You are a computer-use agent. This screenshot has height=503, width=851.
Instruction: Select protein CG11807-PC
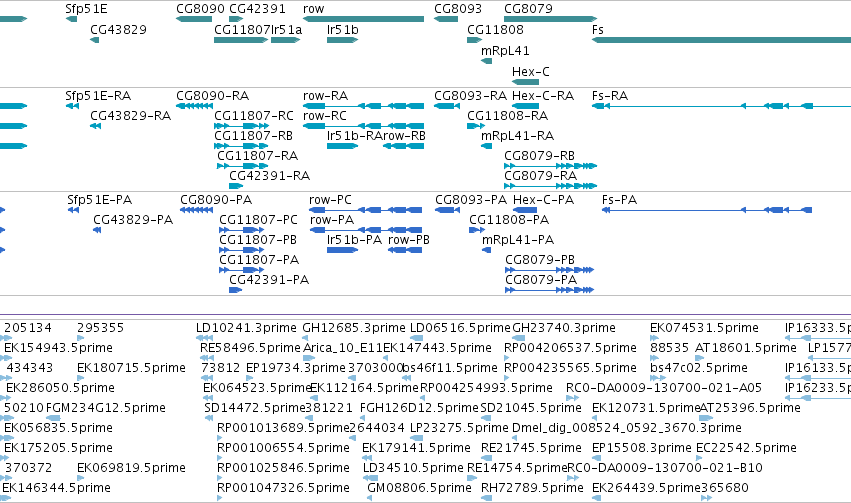[258, 220]
